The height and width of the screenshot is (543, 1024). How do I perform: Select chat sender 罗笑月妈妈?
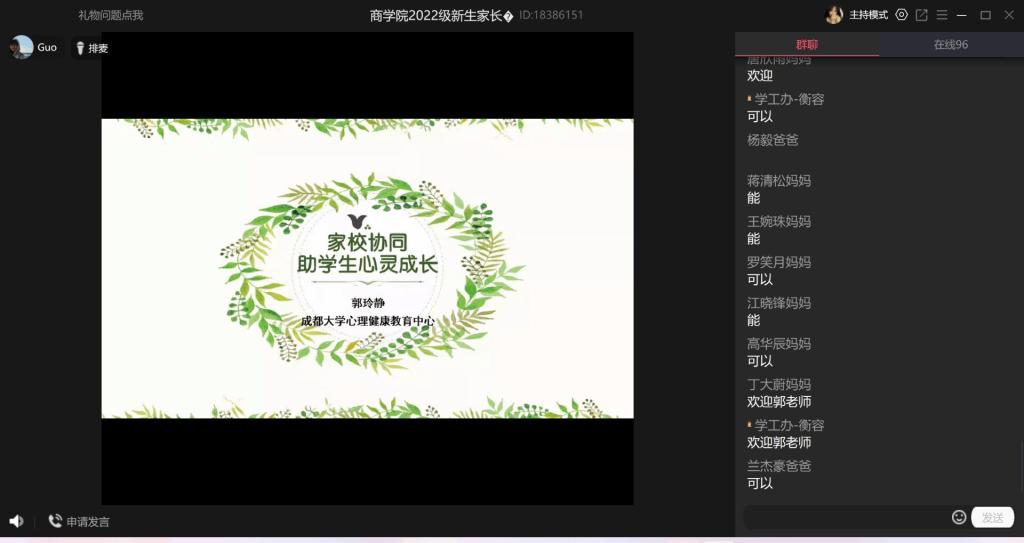779,262
